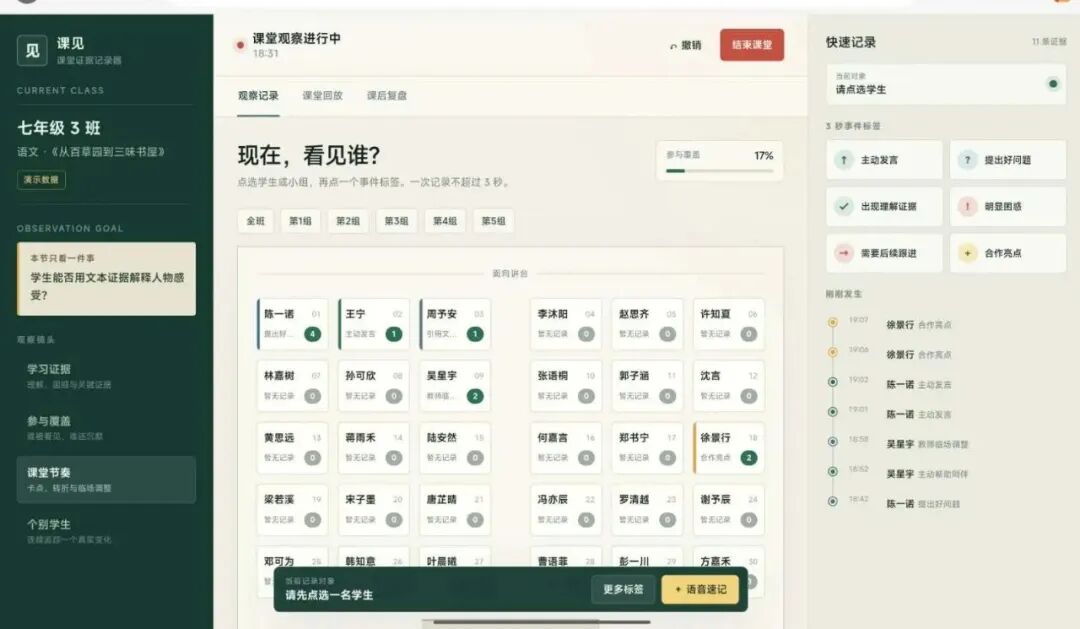The width and height of the screenshot is (1080, 629).
Task: Select student card 梁若溪
Action: (x=292, y=509)
